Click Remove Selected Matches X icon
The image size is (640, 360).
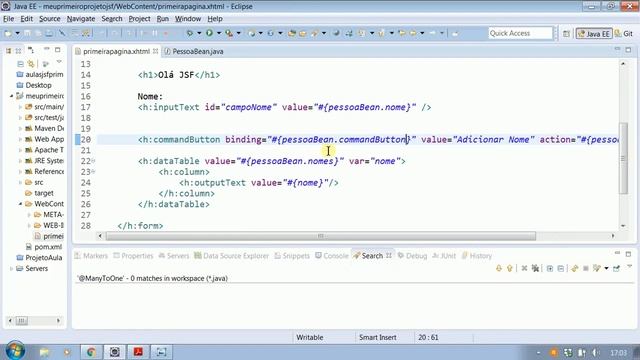[x=524, y=268]
